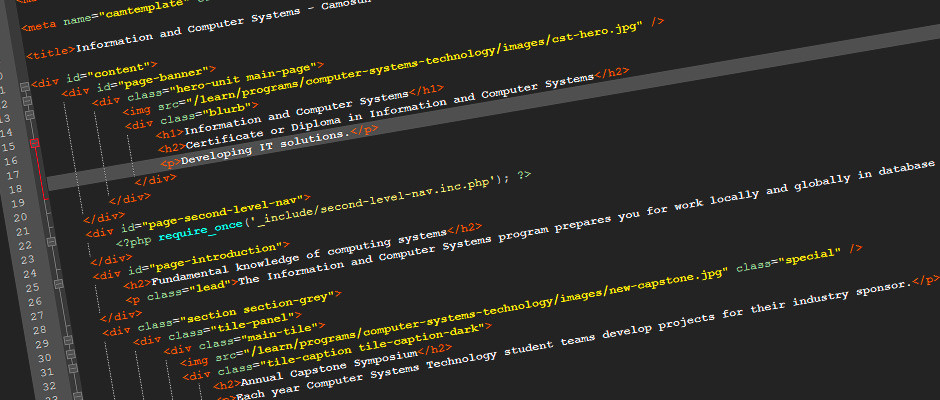Select line number 17 in the gutter
Image resolution: width=940 pixels, height=400 pixels.
13,175
